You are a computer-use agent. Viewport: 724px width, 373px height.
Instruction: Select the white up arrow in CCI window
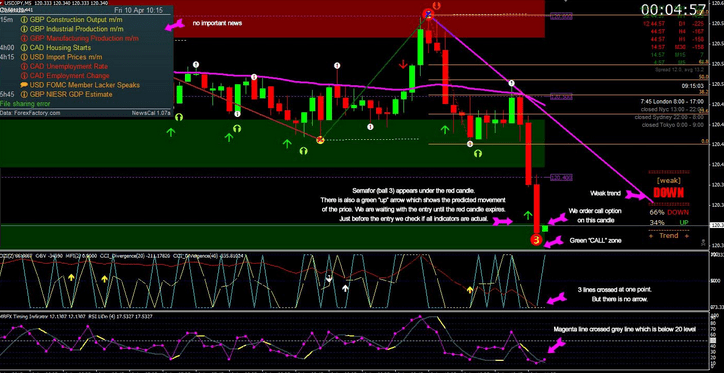[x=345, y=289]
